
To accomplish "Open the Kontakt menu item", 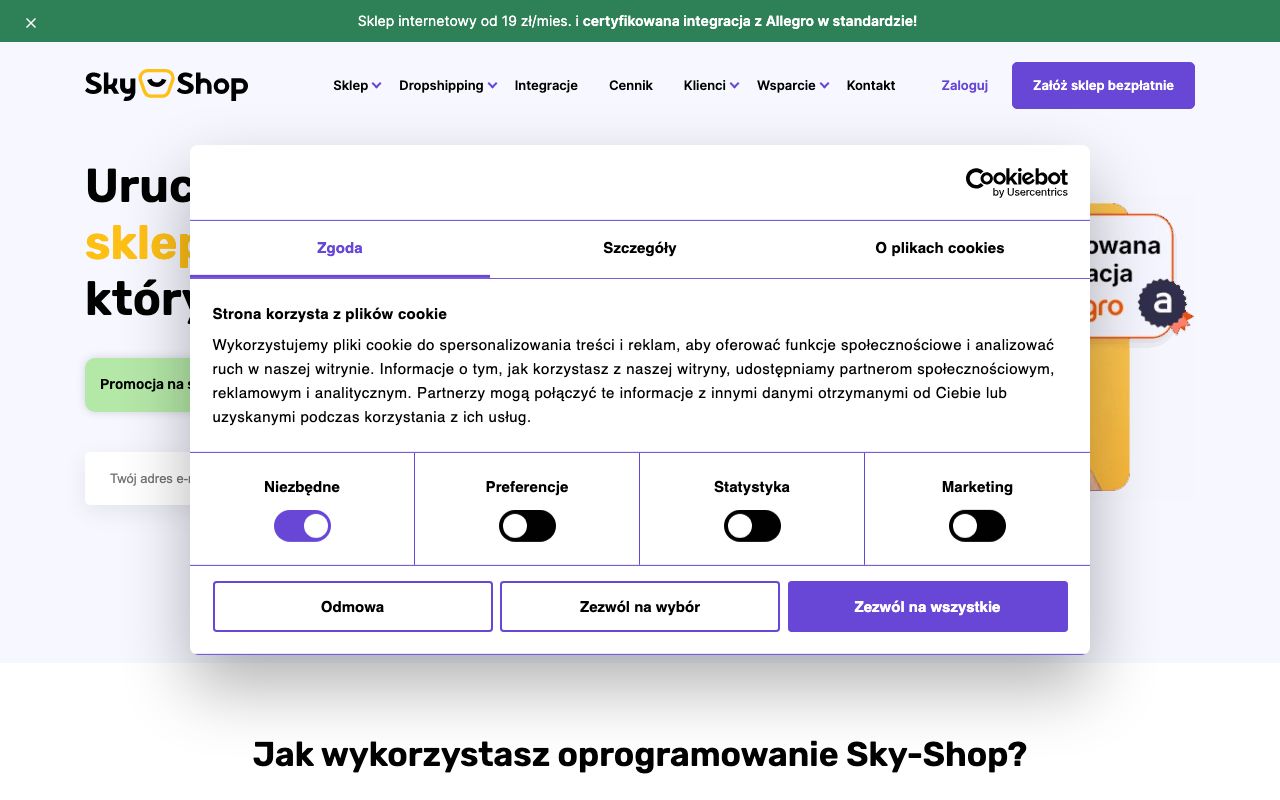I will (x=871, y=85).
